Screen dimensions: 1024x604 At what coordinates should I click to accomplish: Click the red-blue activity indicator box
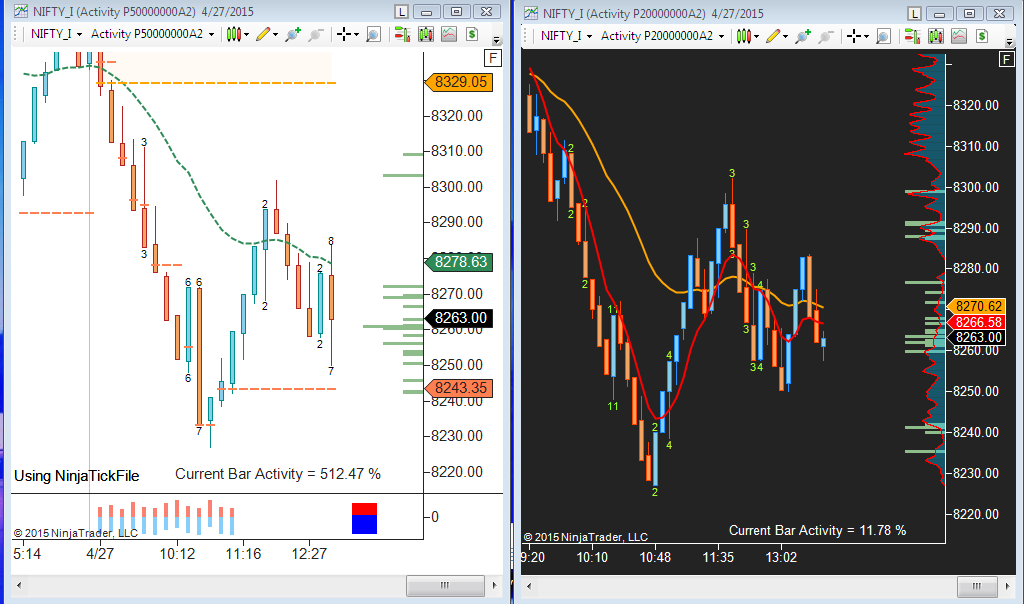coord(364,518)
